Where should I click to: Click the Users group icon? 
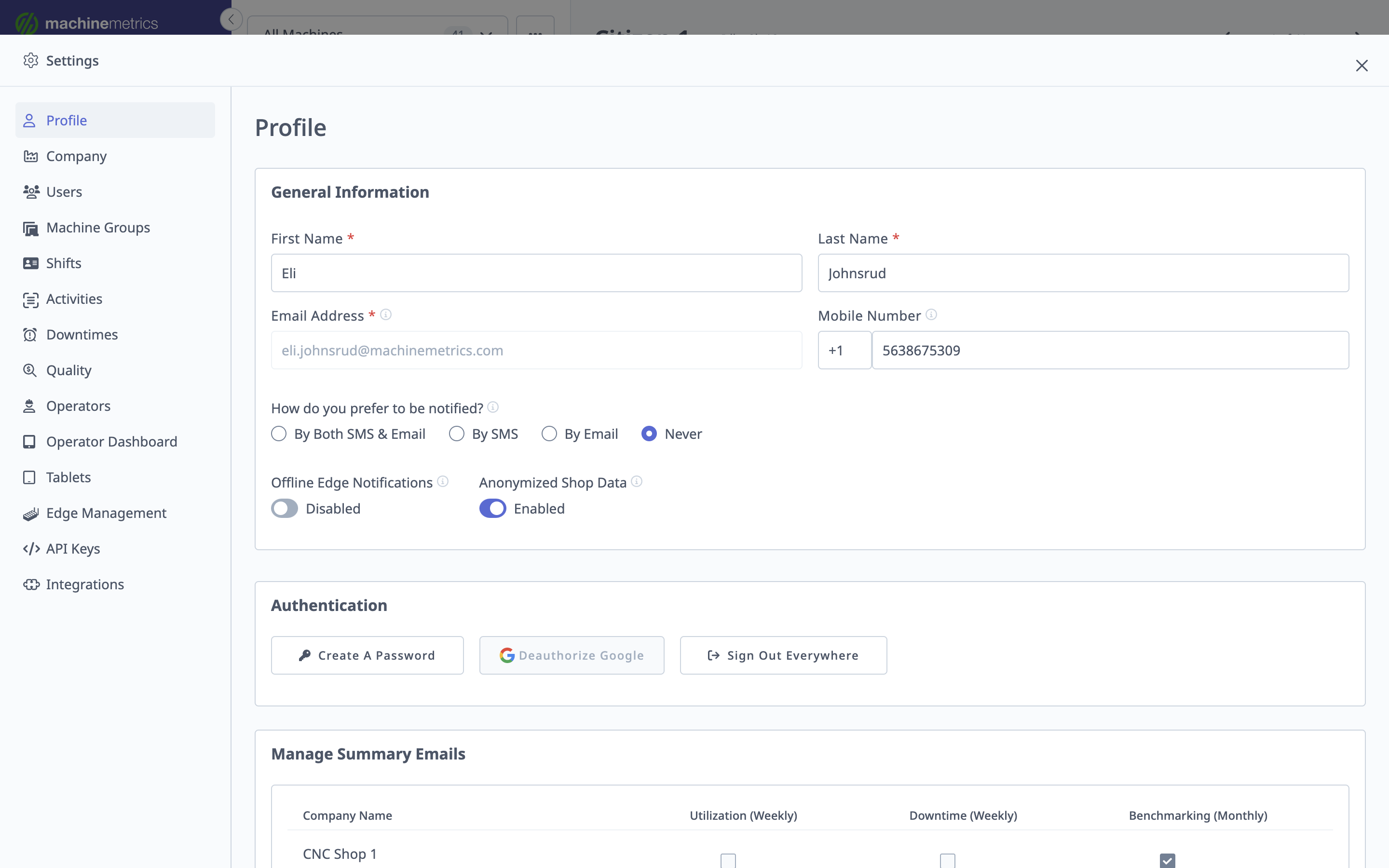(31, 192)
